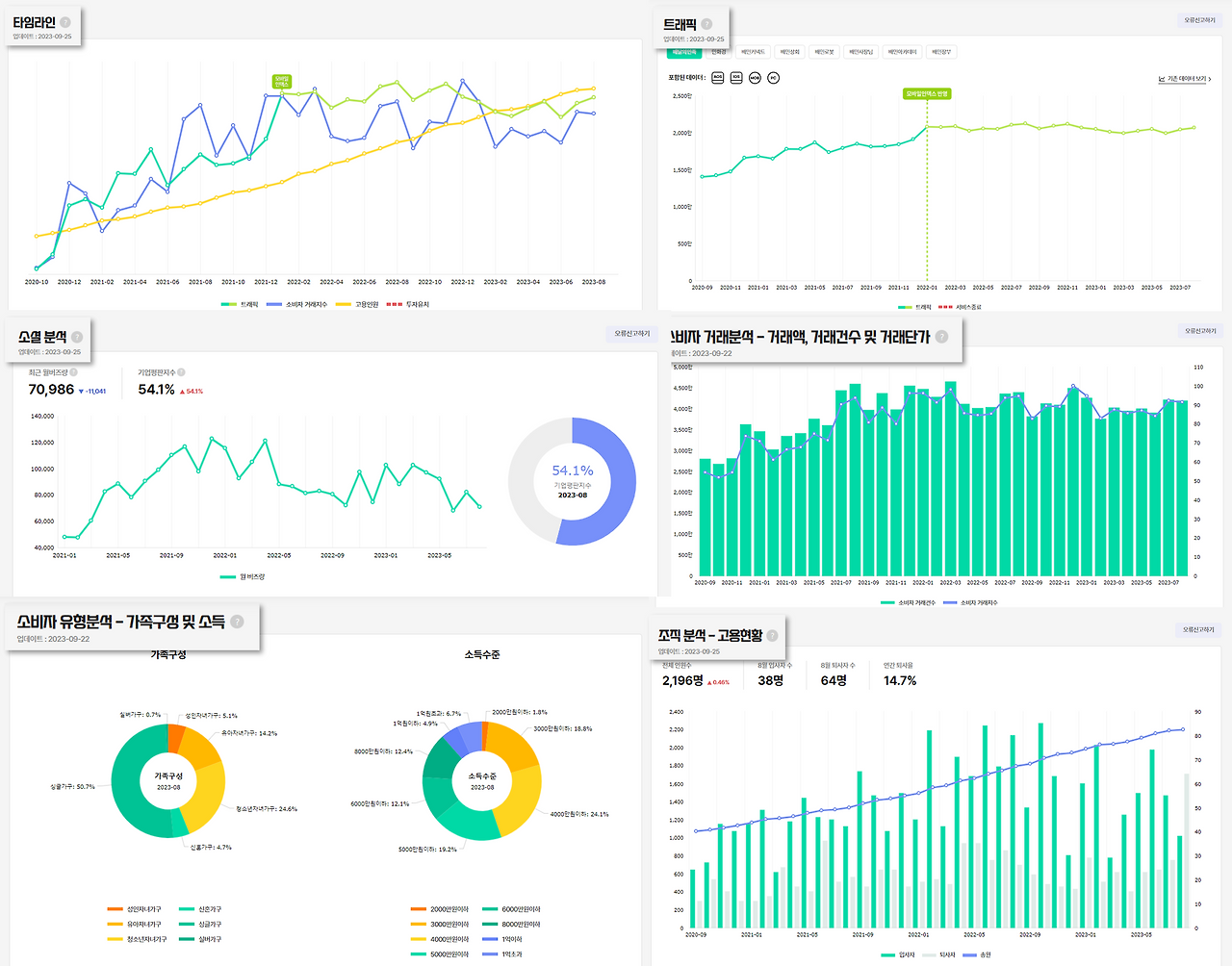Open help icon next to 거래액, 거래건수 및 거래단가 title
Screen dimensions: 1232x966
(x=941, y=337)
